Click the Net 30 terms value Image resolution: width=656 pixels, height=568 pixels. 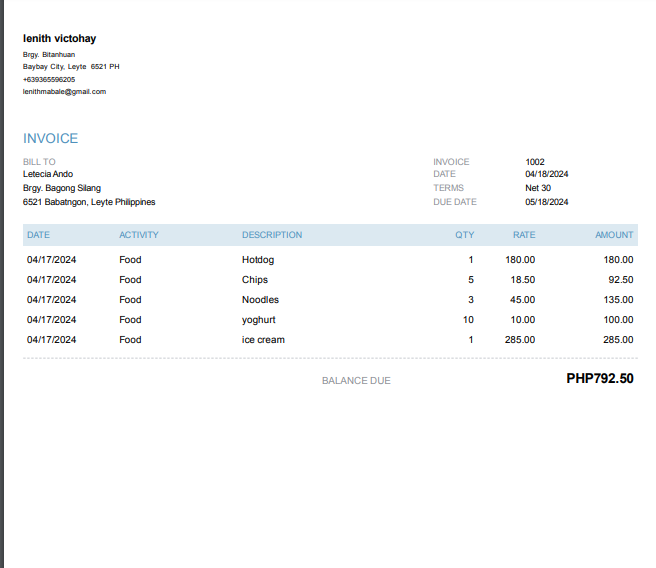click(538, 188)
